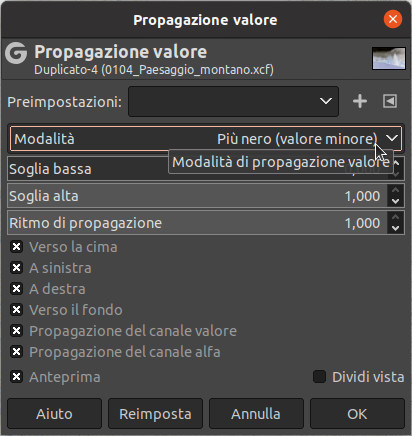
Task: Click the image preview thumbnail
Action: 389,58
